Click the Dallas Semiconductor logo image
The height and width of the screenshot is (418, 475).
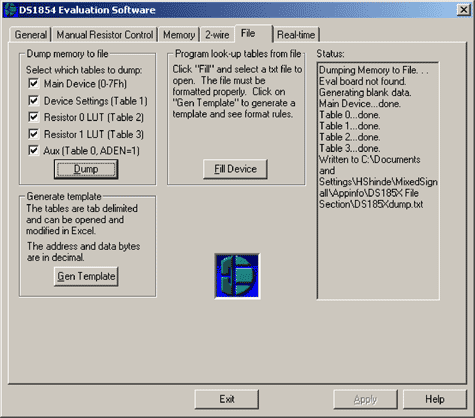click(237, 276)
